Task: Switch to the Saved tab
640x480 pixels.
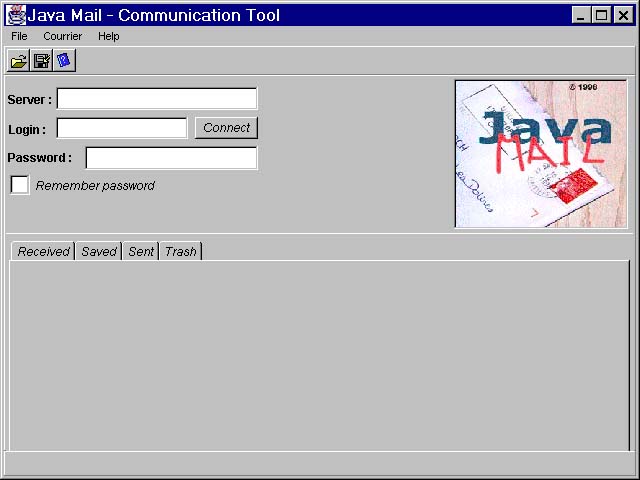Action: pyautogui.click(x=99, y=251)
